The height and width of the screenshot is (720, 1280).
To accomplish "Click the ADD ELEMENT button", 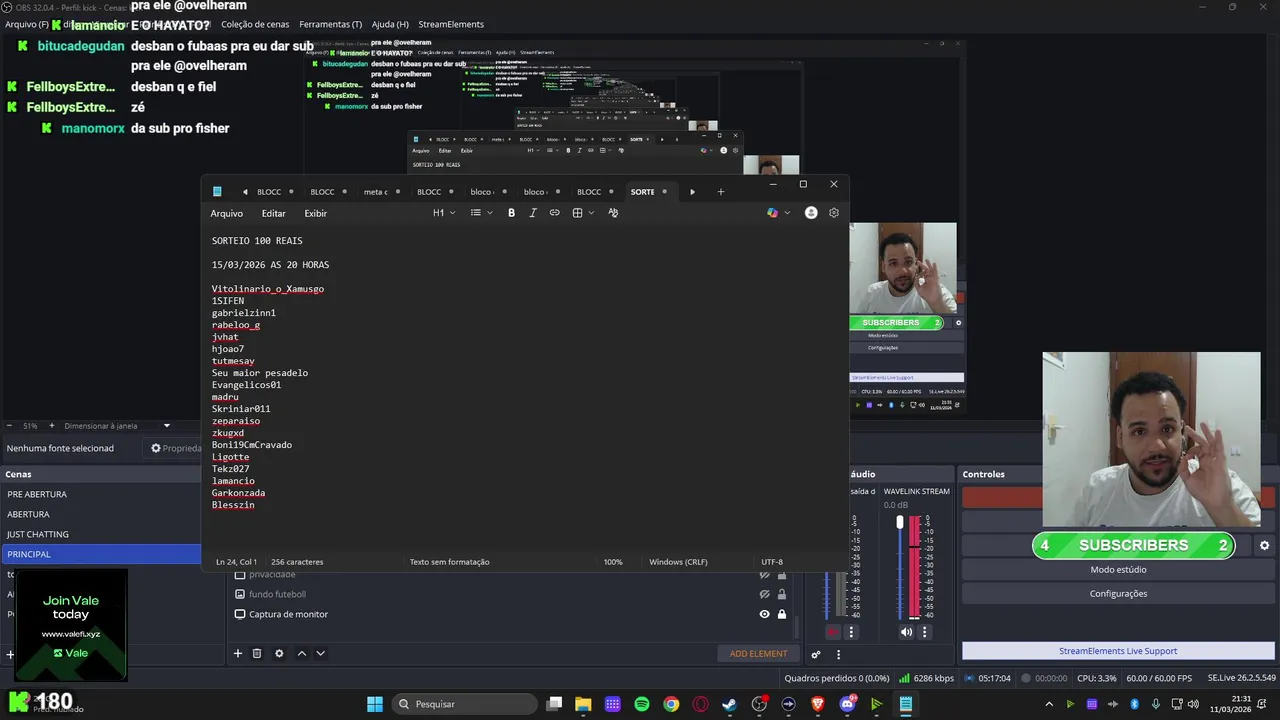I will point(758,654).
